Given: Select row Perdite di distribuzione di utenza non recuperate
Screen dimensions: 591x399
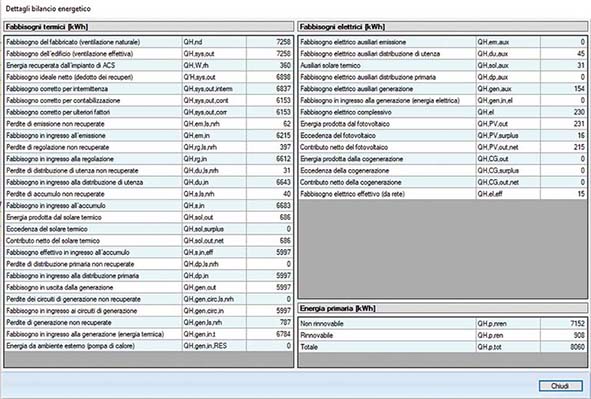Looking at the screenshot, I should pos(149,170).
